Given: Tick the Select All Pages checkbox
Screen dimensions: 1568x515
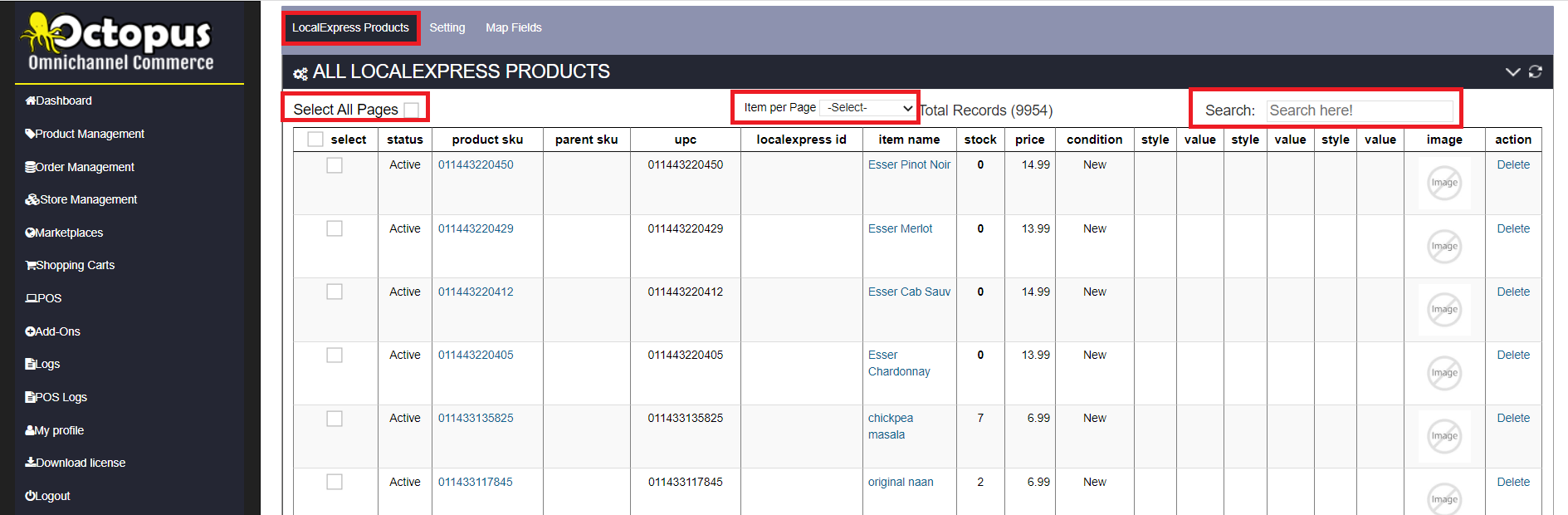Looking at the screenshot, I should coord(412,110).
